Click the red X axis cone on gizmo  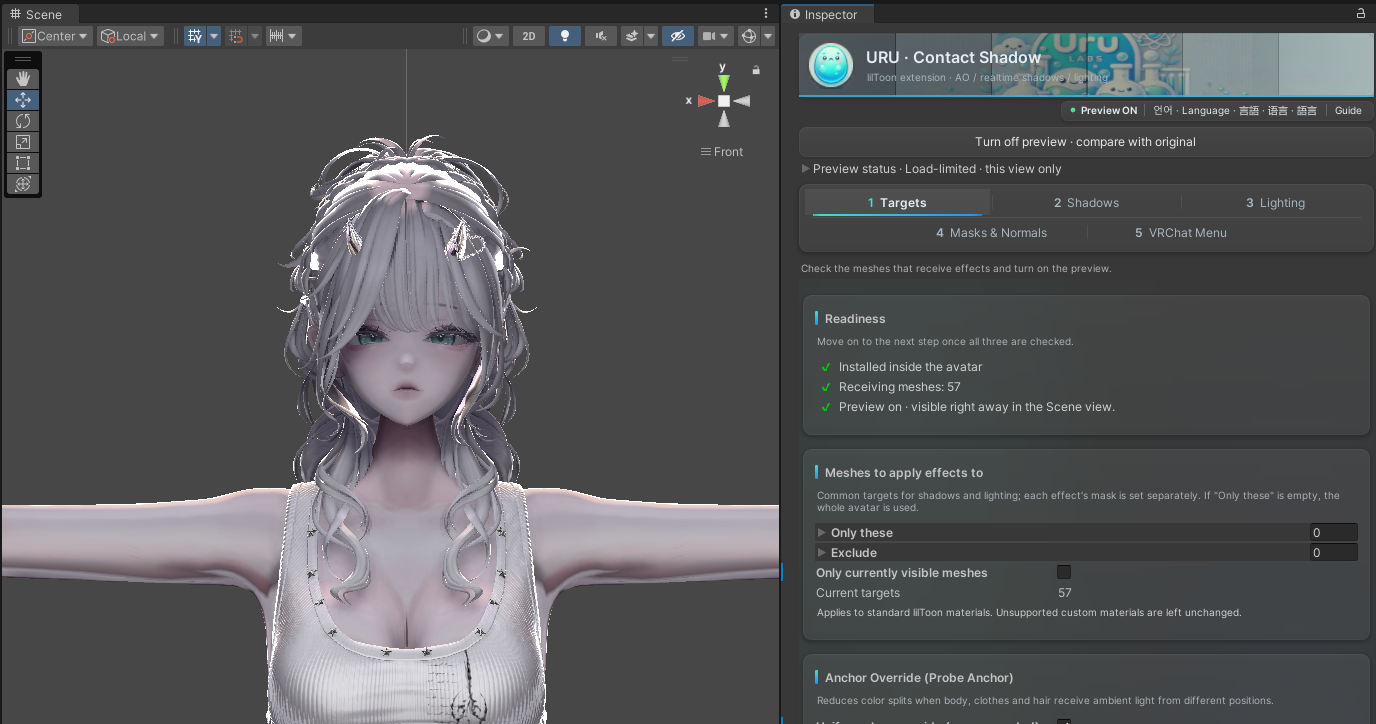(x=706, y=101)
